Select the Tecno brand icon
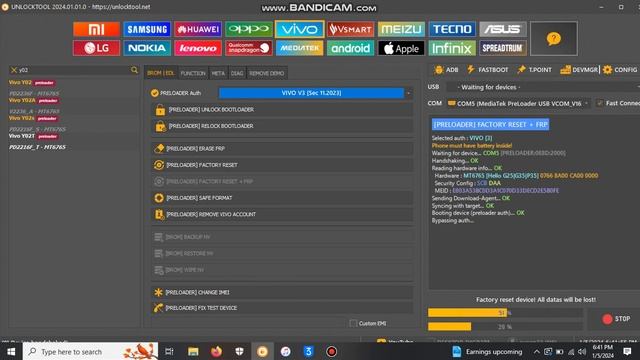 click(452, 29)
